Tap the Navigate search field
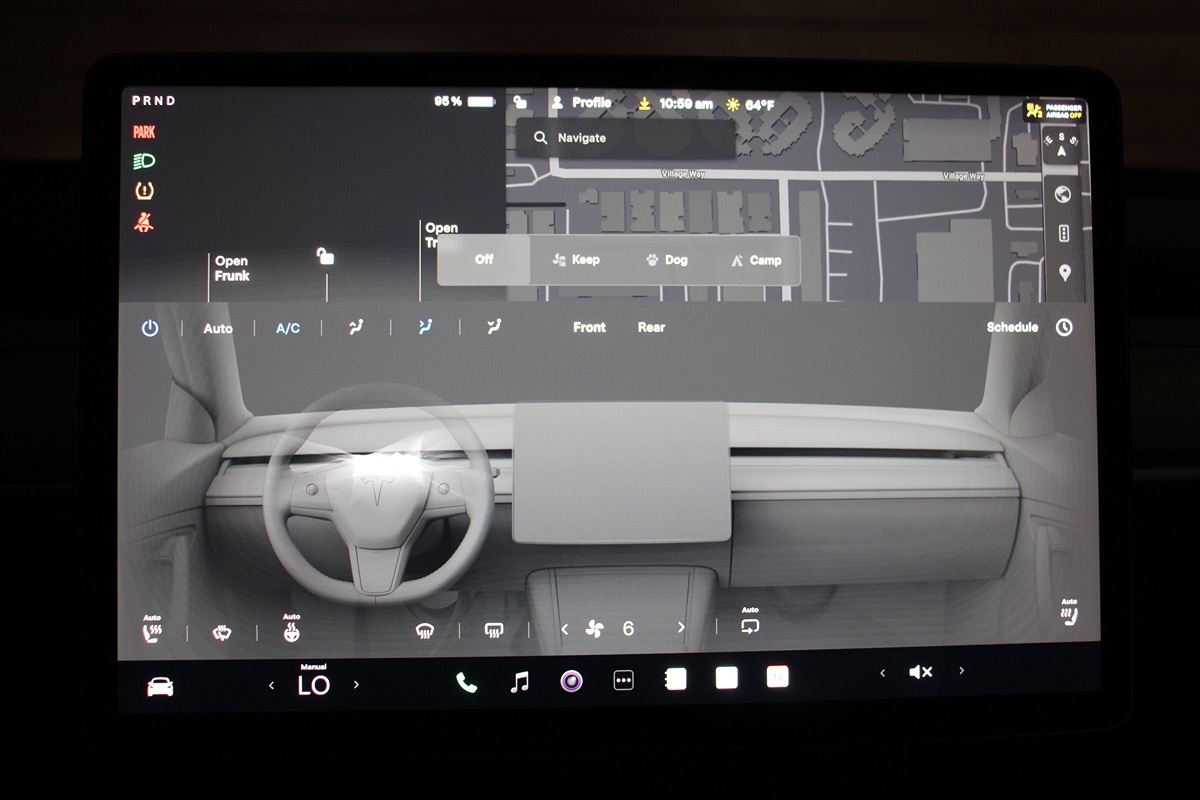1200x800 pixels. [625, 138]
